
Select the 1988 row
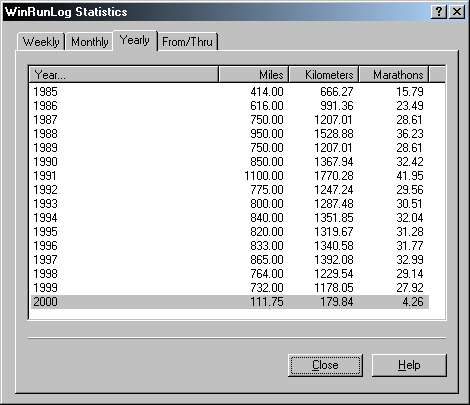[x=230, y=134]
